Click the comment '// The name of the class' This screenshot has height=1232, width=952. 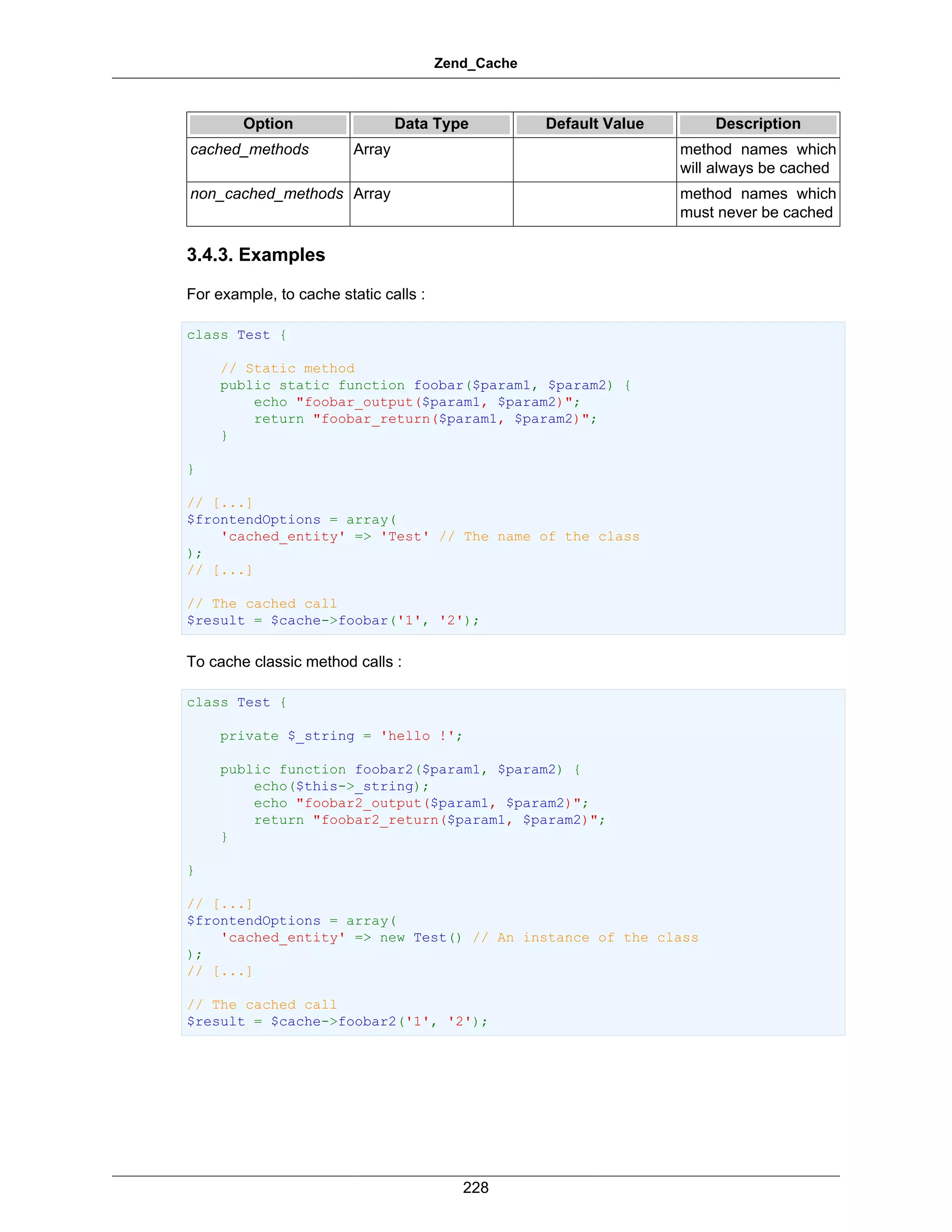pyautogui.click(x=540, y=537)
